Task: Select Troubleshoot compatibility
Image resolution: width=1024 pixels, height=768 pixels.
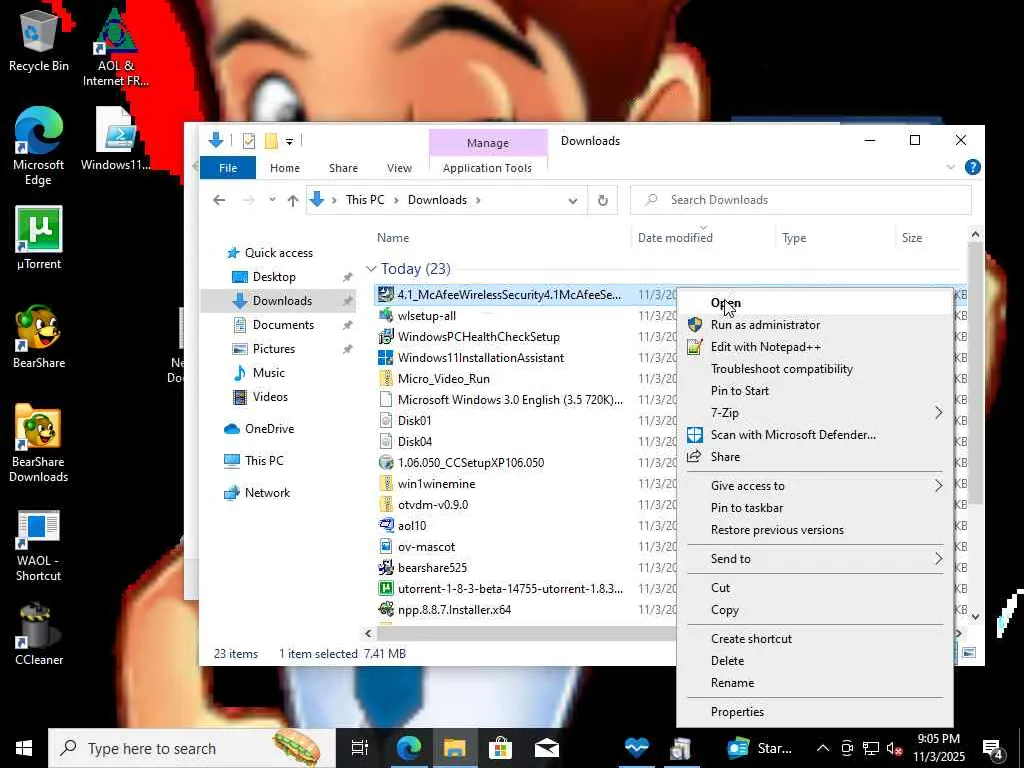Action: pos(814,369)
